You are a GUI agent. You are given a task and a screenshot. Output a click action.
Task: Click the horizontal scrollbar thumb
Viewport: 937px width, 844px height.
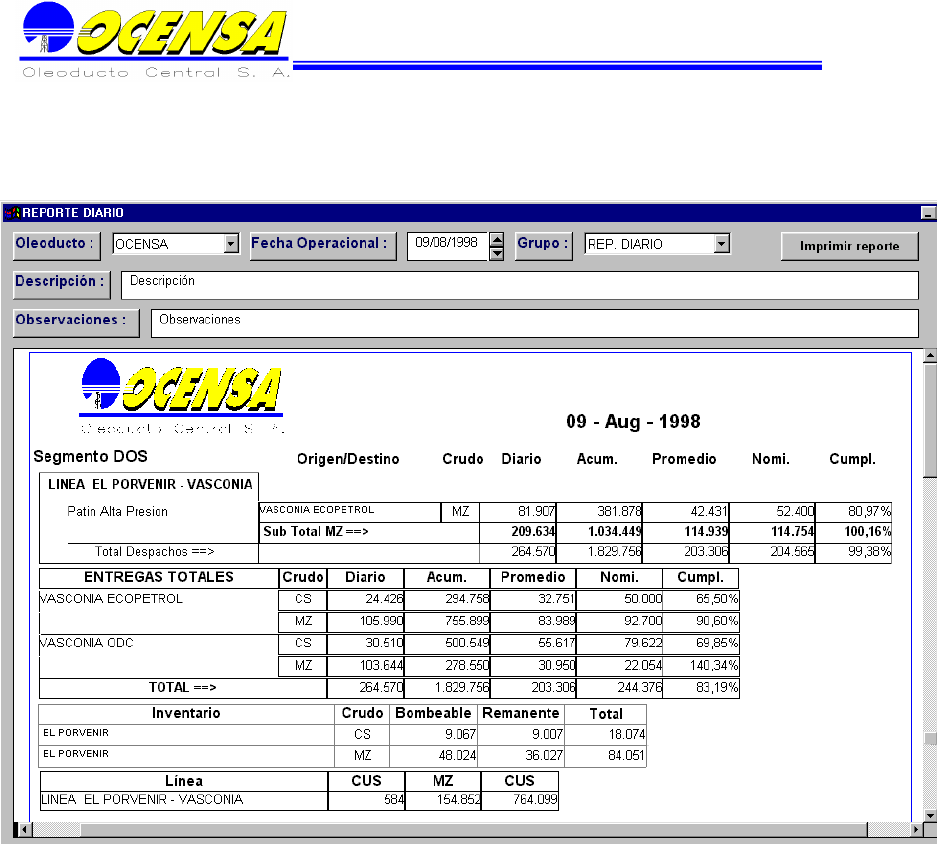click(473, 829)
